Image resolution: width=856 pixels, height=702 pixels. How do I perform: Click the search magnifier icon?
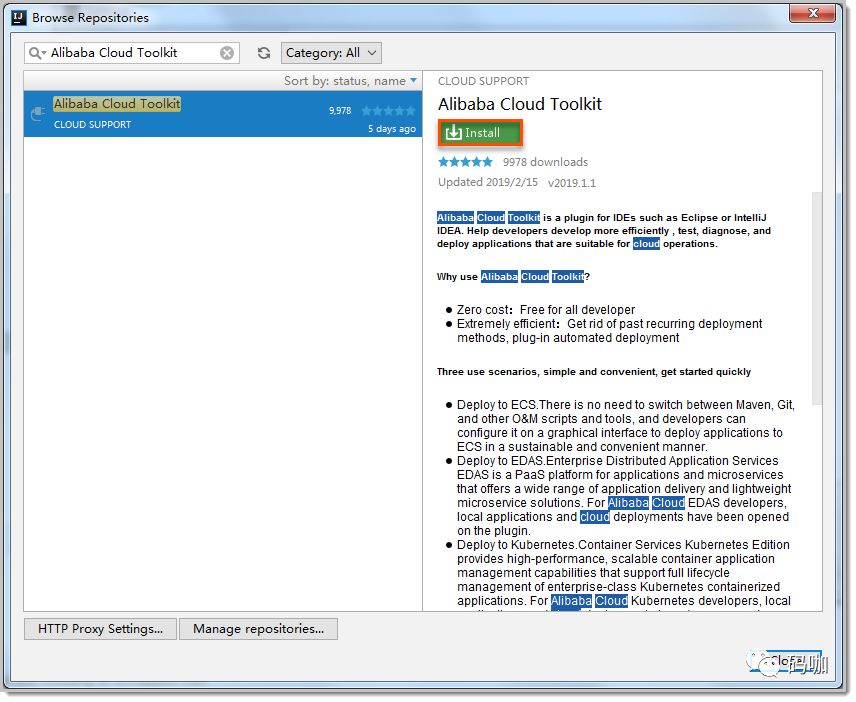(37, 53)
